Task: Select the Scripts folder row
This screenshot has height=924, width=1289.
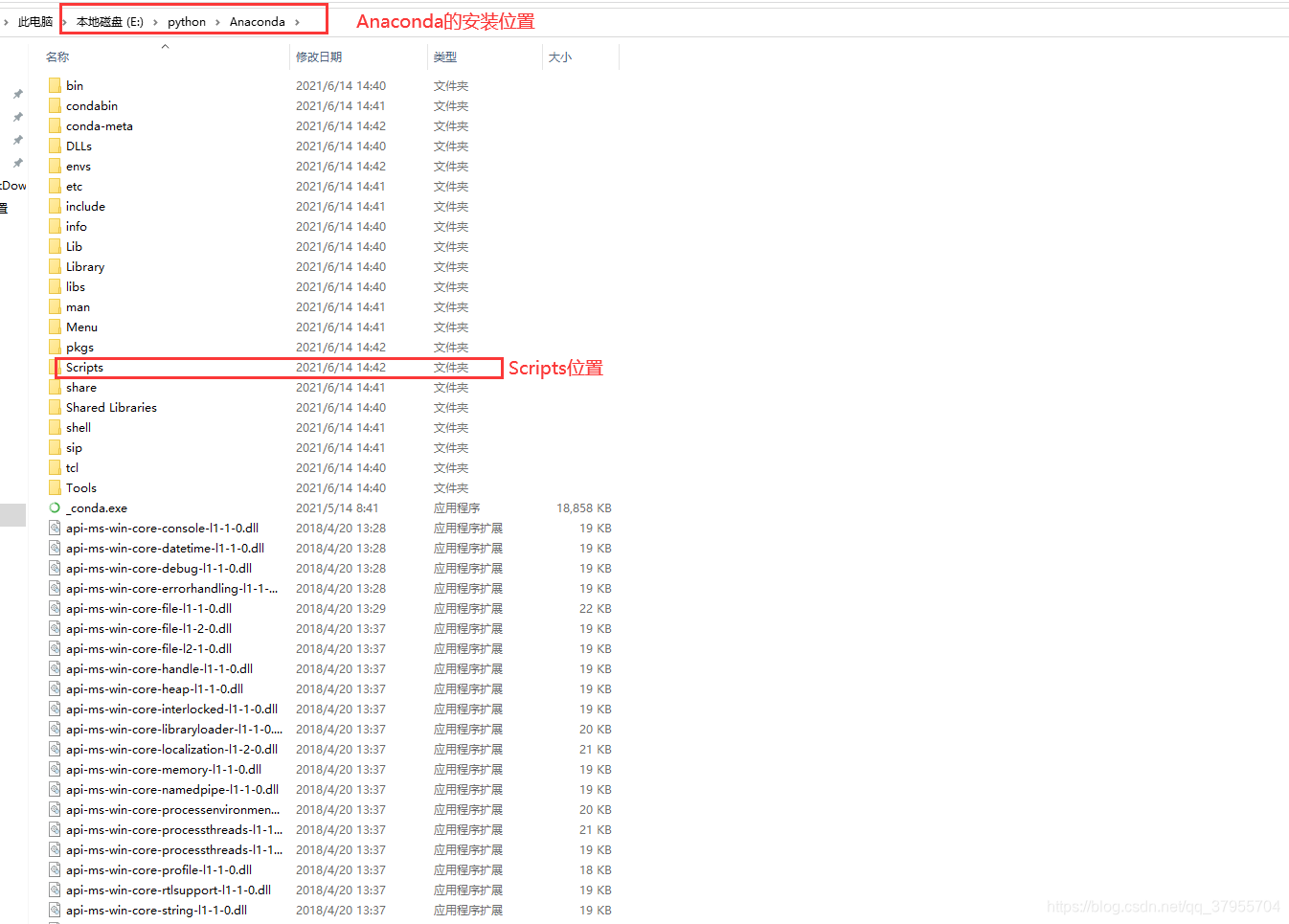Action: [x=279, y=368]
